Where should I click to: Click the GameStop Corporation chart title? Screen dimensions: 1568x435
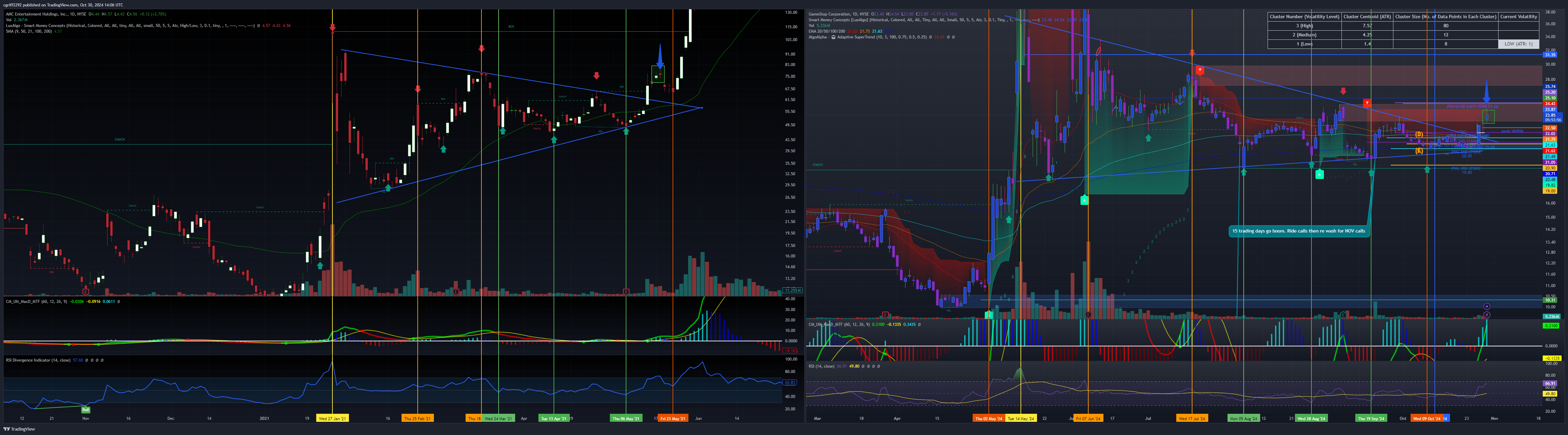839,14
